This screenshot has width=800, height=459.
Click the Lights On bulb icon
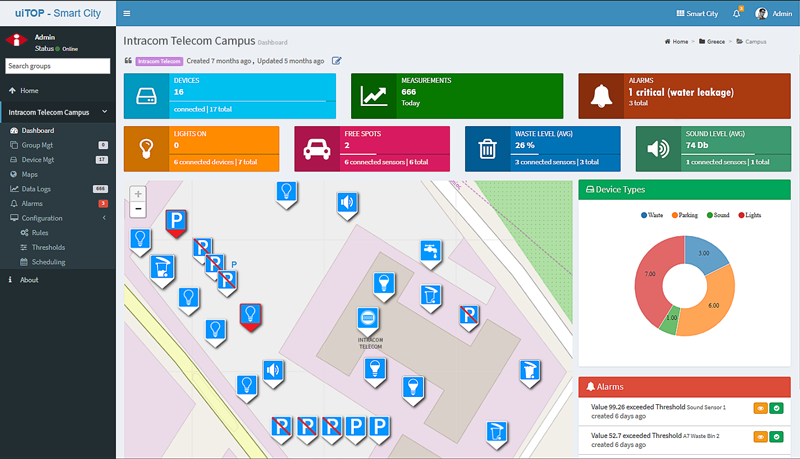coord(146,149)
